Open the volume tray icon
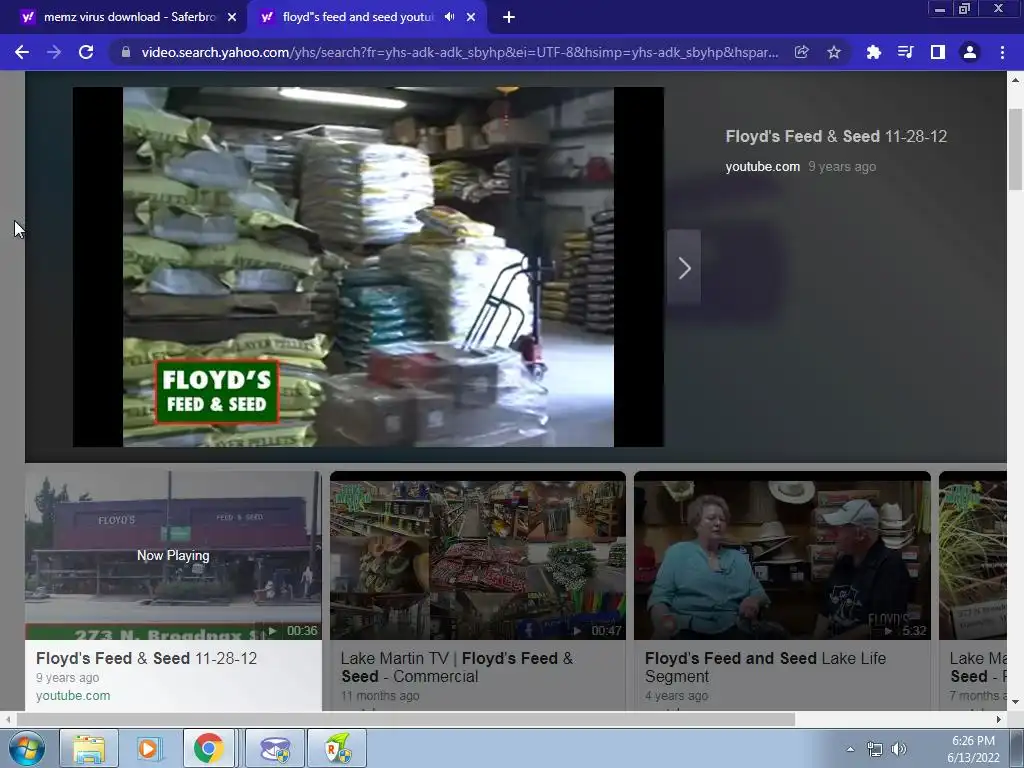This screenshot has height=768, width=1024. pos(899,749)
